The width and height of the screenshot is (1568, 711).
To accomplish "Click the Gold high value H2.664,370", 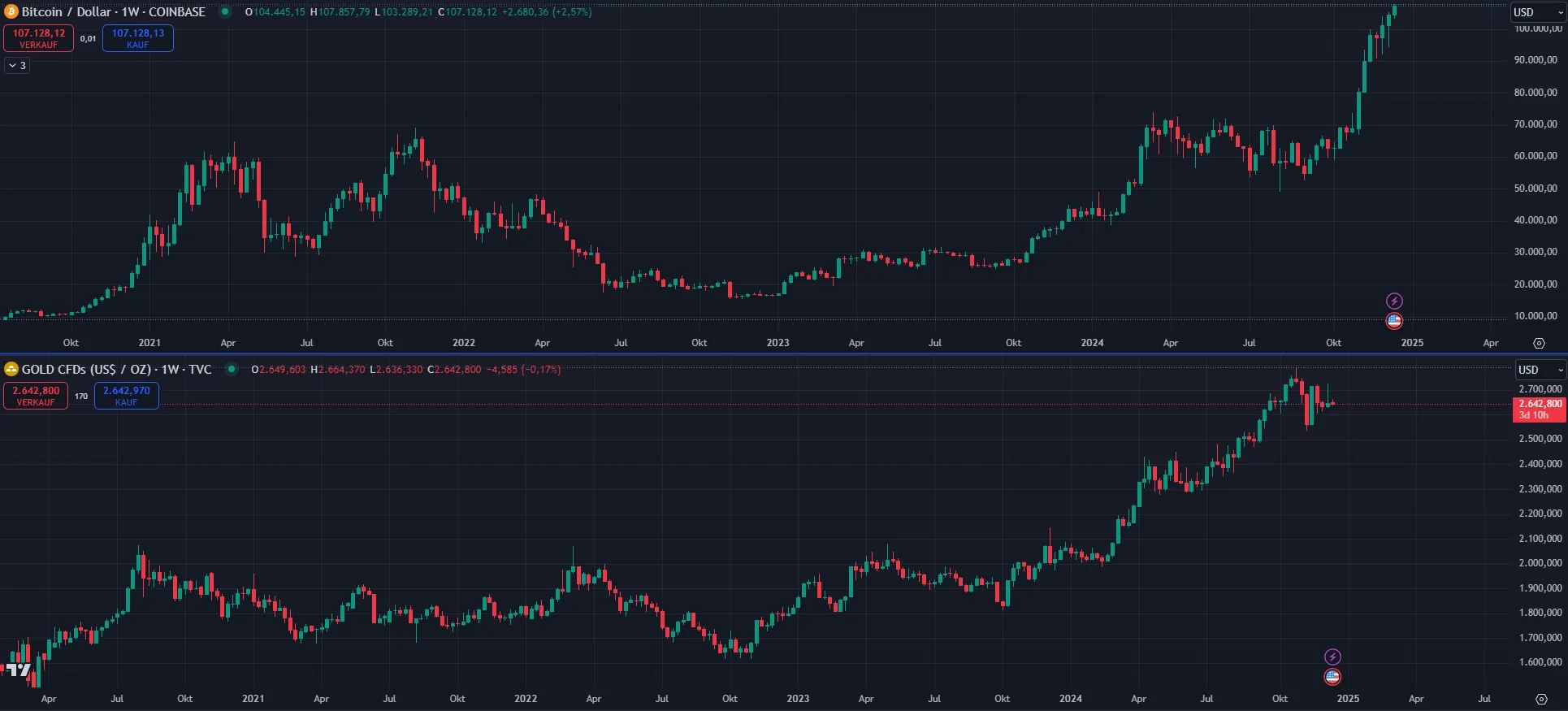I will (338, 369).
